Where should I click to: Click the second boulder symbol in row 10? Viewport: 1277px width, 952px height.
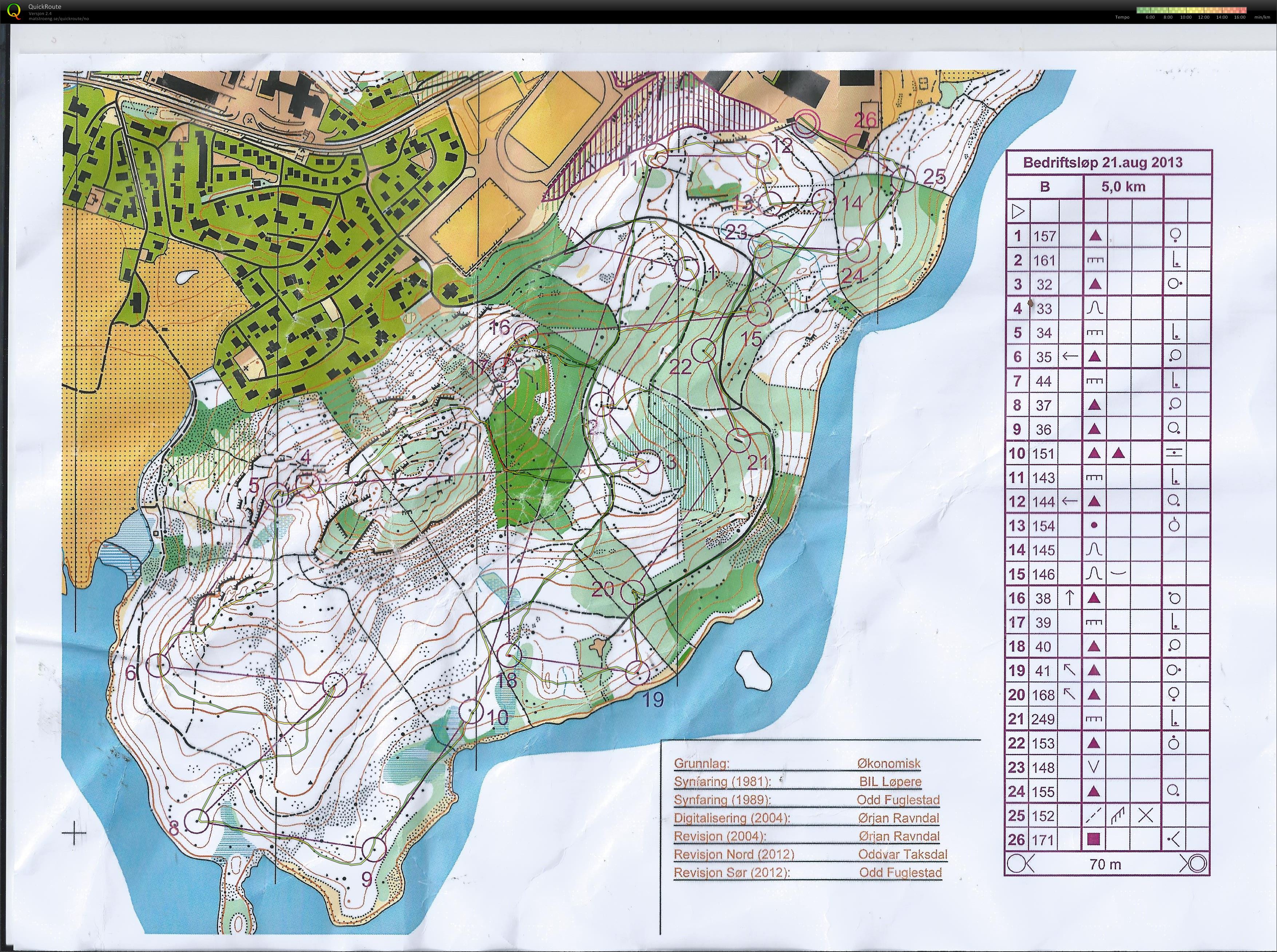1118,454
